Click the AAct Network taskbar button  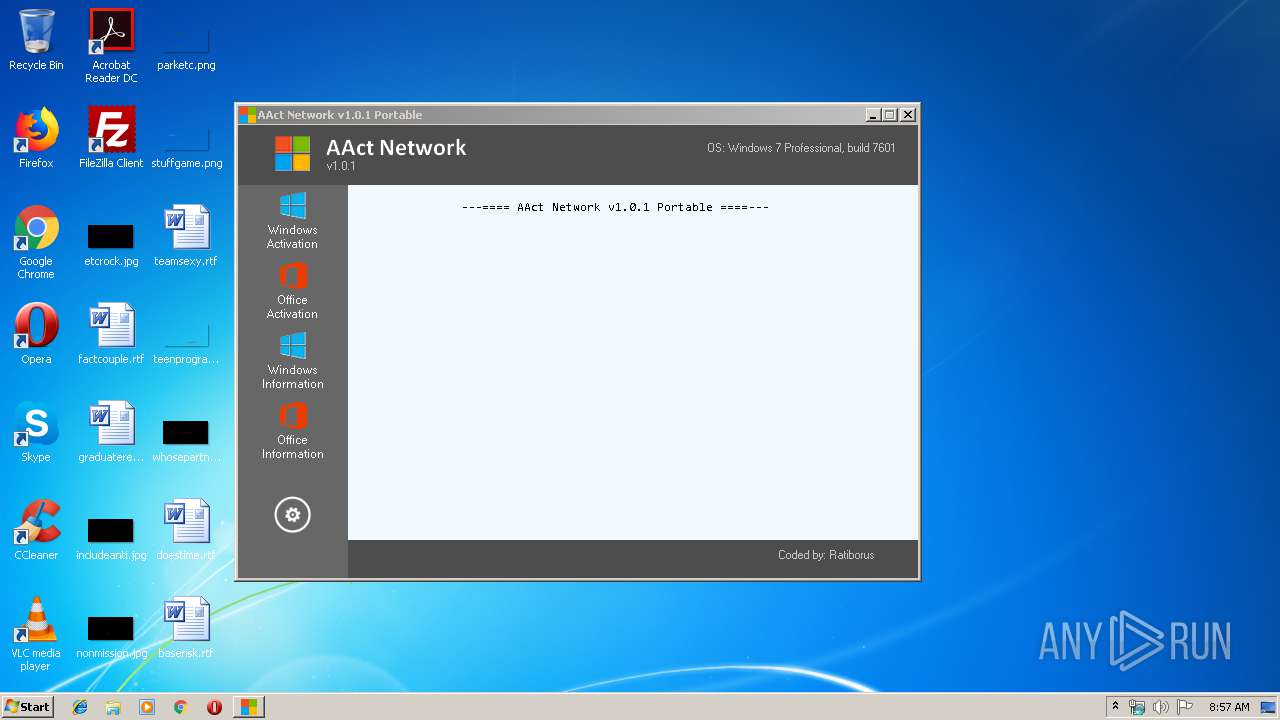pyautogui.click(x=248, y=707)
